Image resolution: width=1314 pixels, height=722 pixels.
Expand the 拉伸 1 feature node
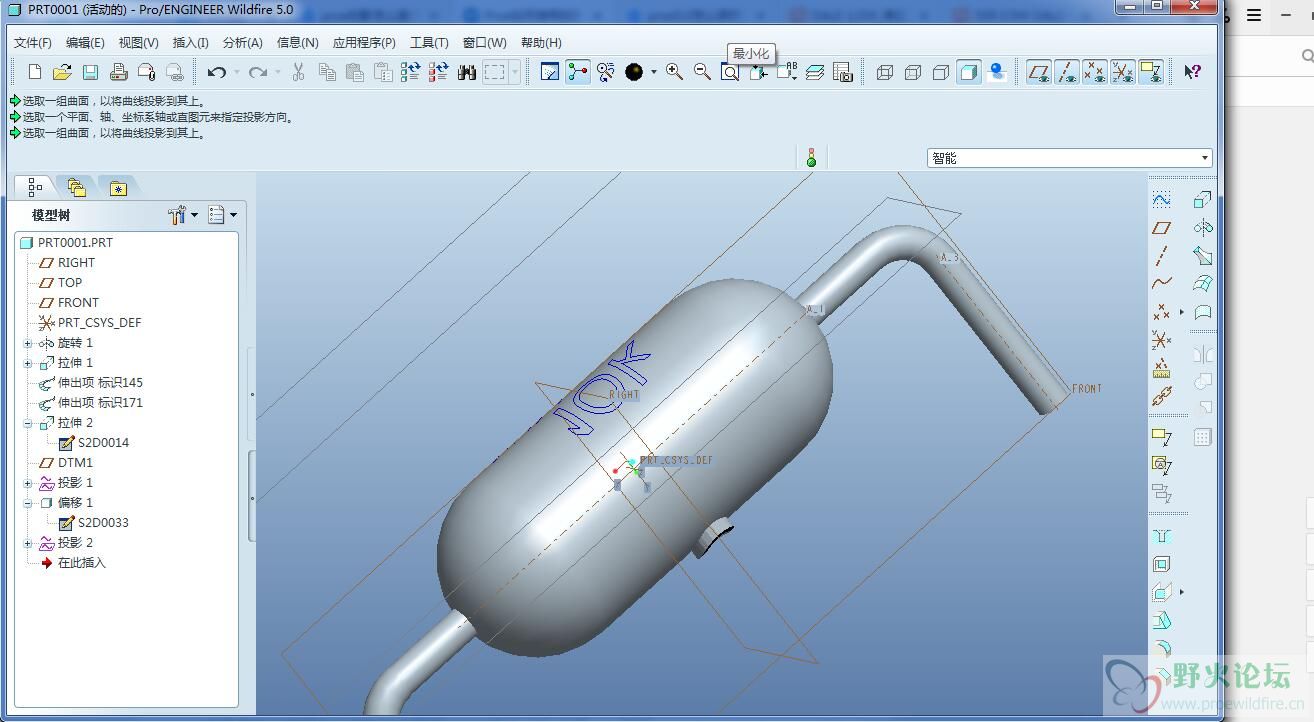pyautogui.click(x=28, y=363)
